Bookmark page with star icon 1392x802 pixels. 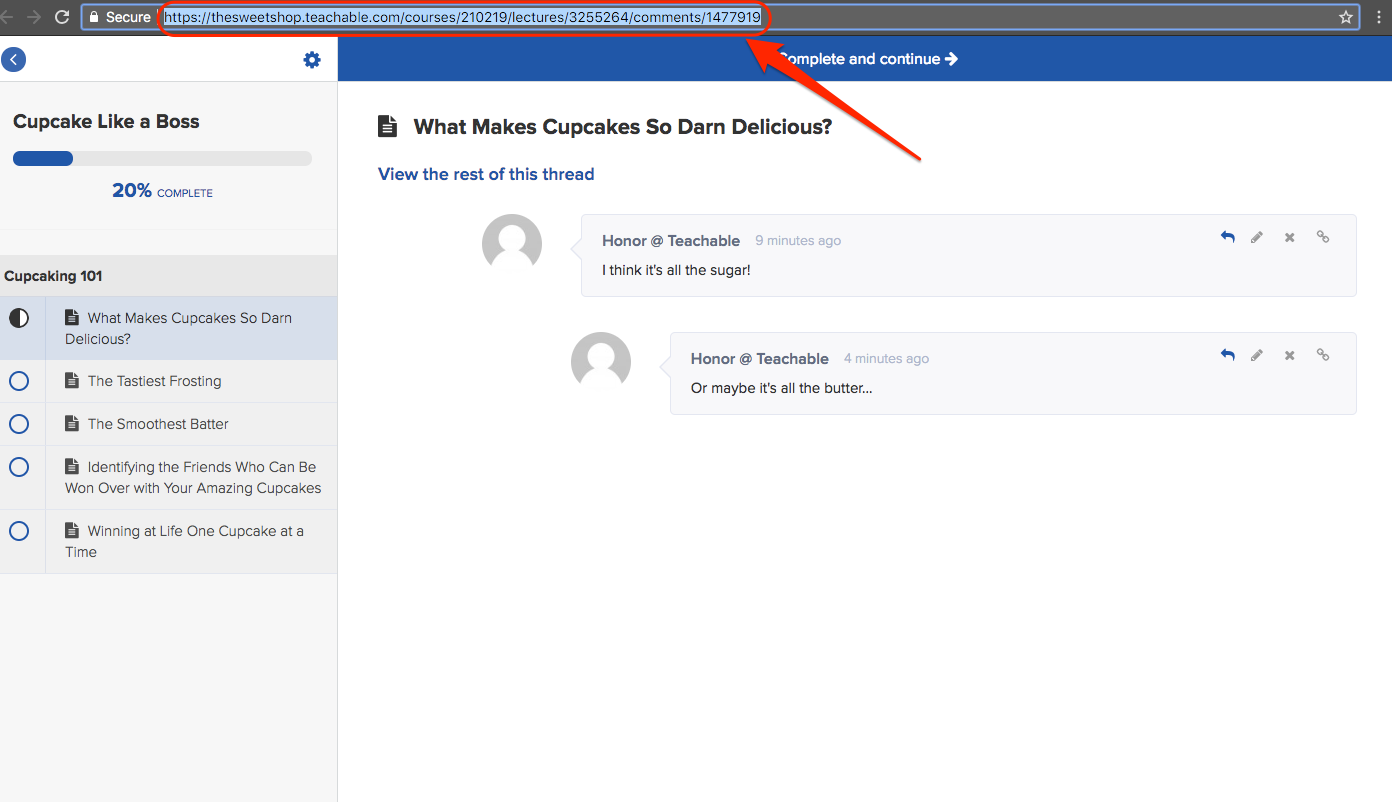(1346, 17)
